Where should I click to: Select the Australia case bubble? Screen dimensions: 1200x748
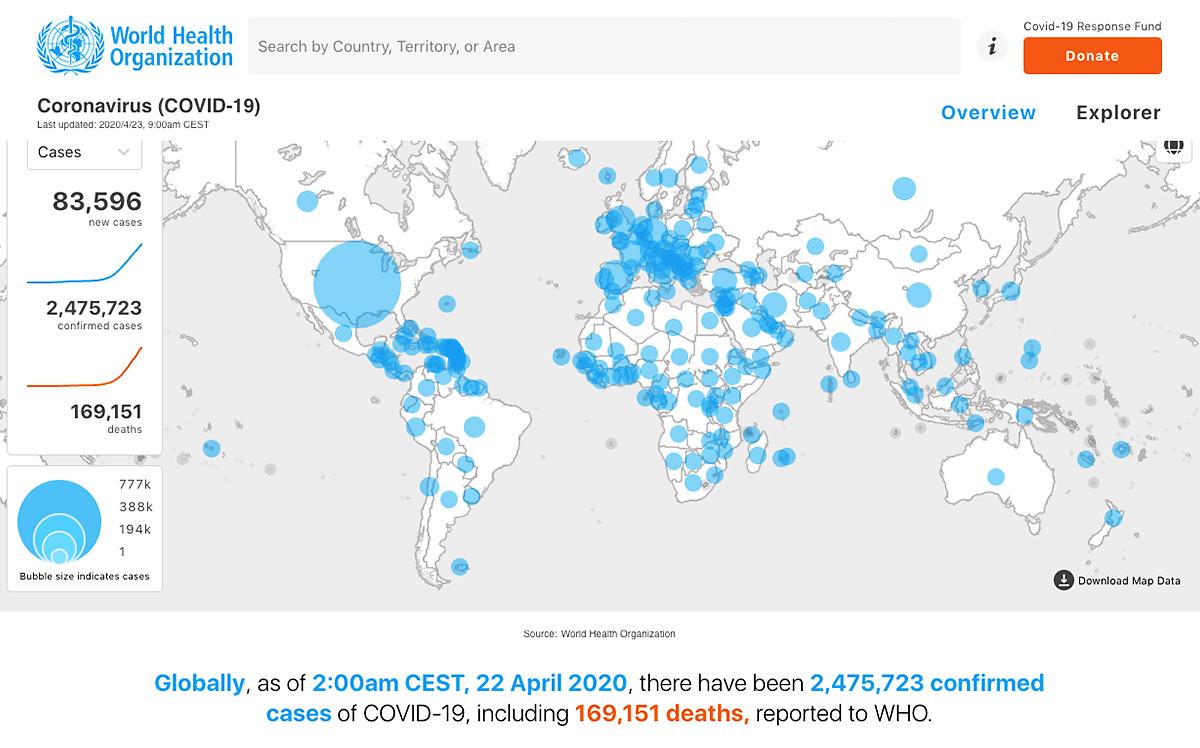tap(995, 477)
